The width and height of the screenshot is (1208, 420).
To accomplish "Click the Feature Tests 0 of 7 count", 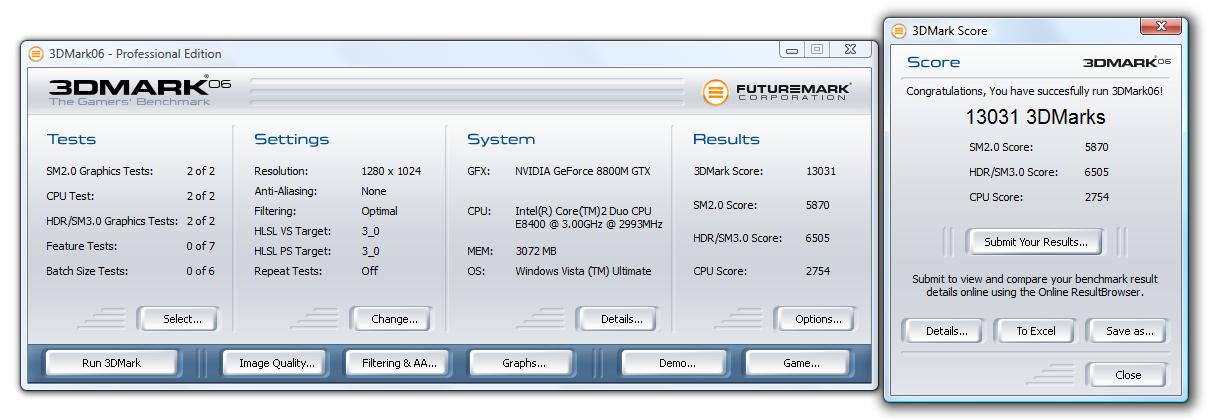I will tap(200, 246).
